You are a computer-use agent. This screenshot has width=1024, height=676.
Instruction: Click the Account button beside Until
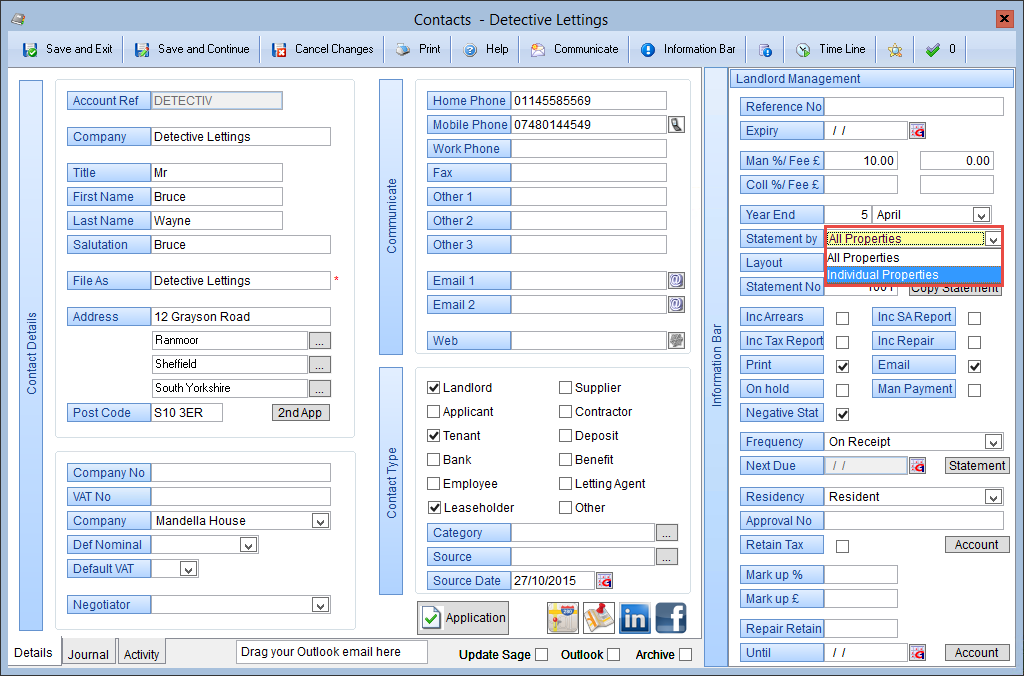pos(977,652)
